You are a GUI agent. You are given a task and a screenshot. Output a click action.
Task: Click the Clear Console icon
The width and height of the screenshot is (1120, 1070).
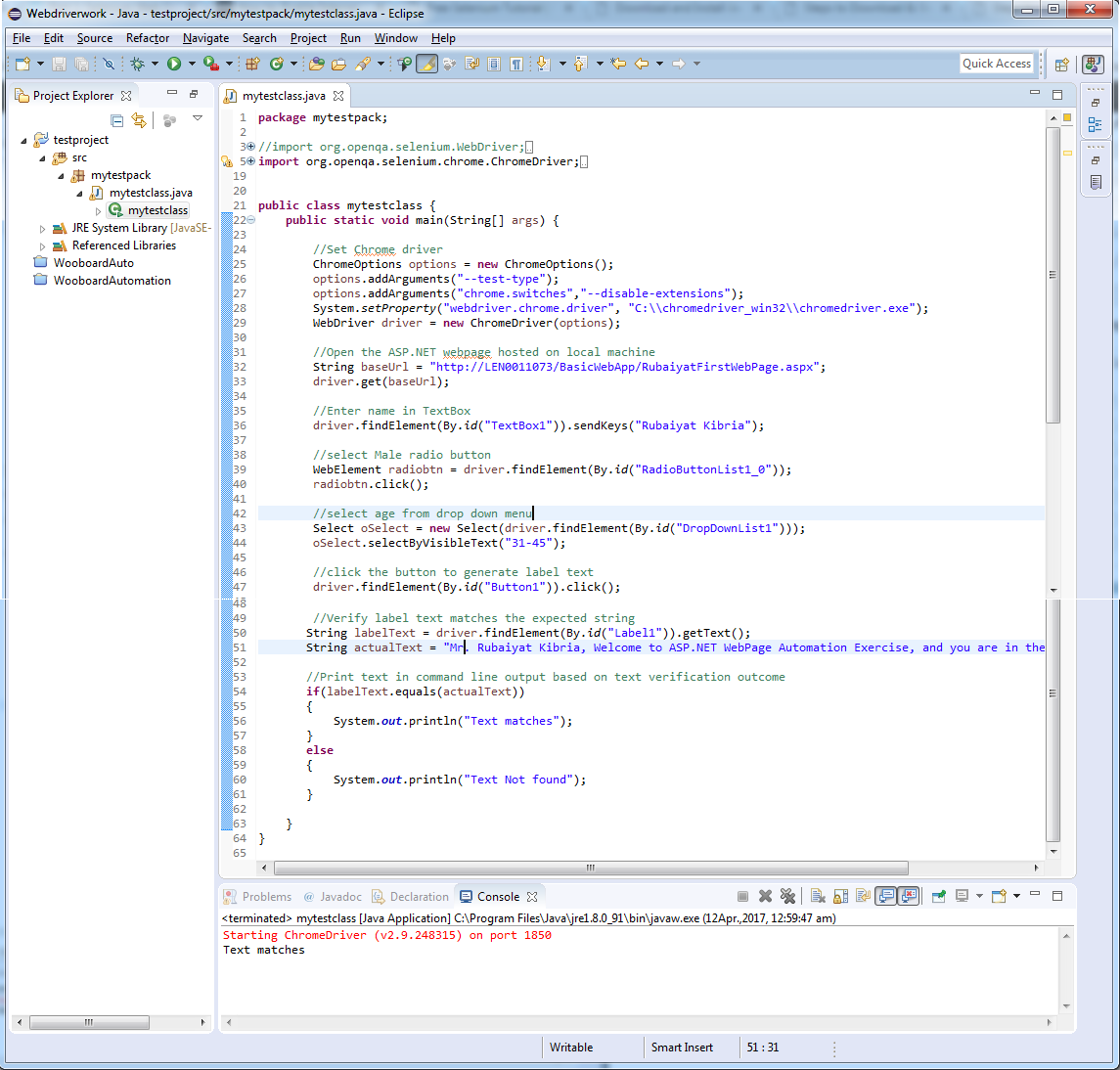tap(818, 896)
